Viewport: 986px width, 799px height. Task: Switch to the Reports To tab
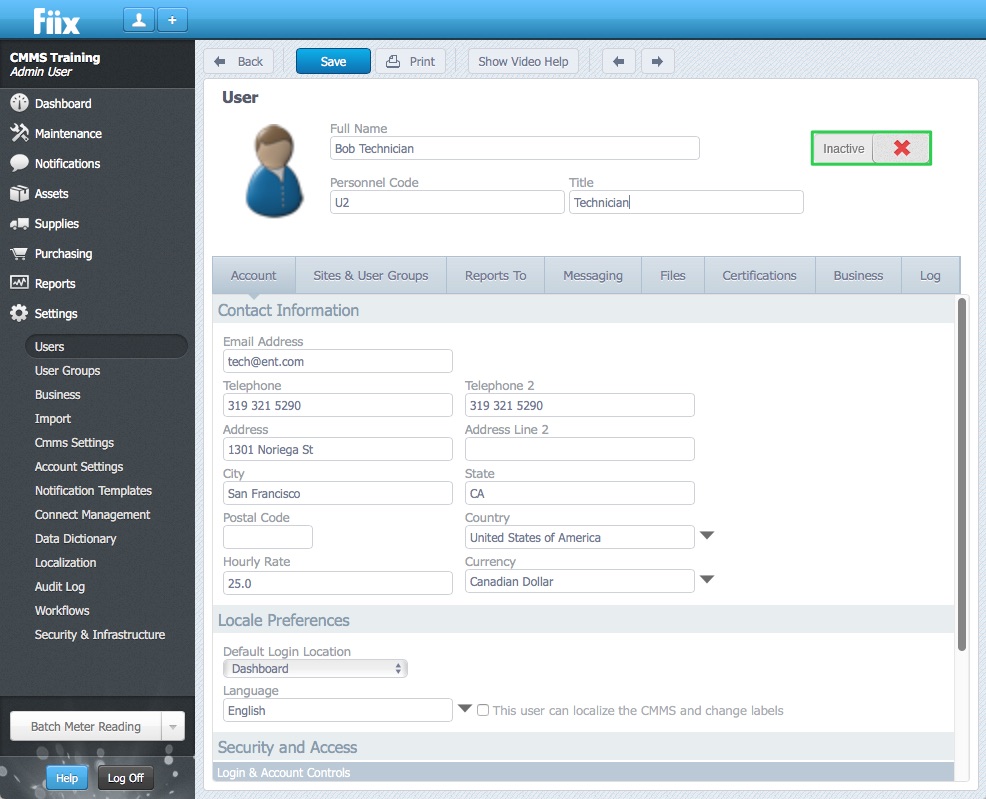click(x=496, y=275)
